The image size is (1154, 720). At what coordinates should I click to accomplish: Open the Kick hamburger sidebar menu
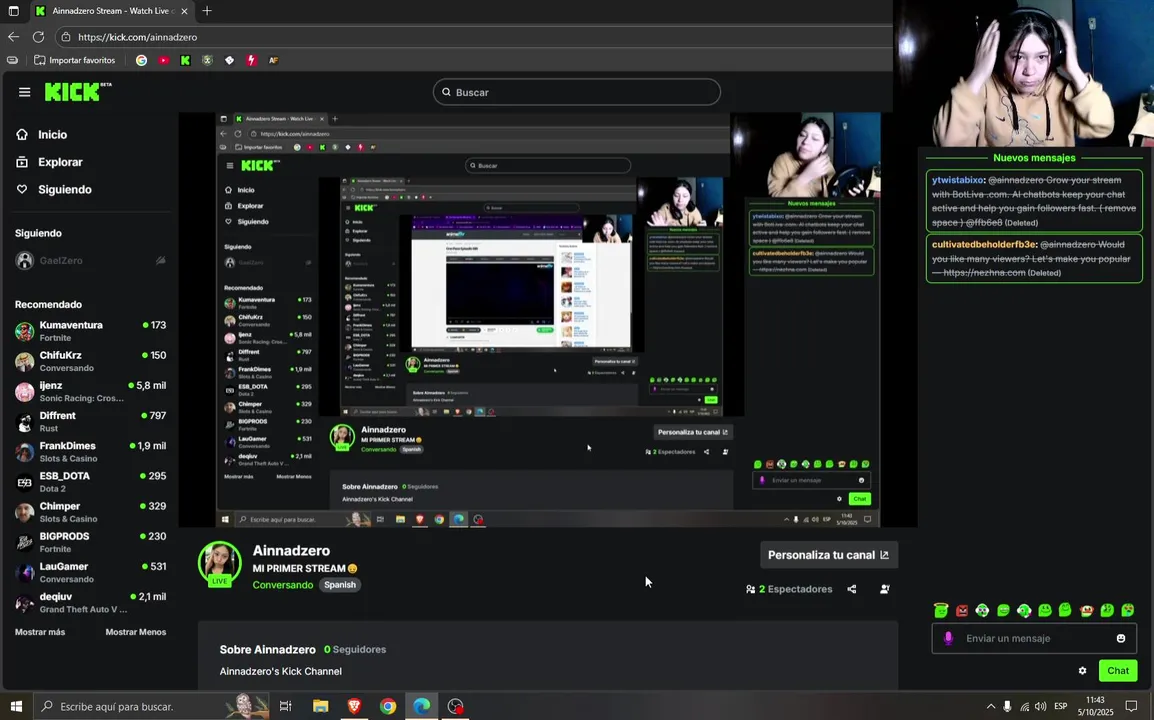[x=24, y=92]
